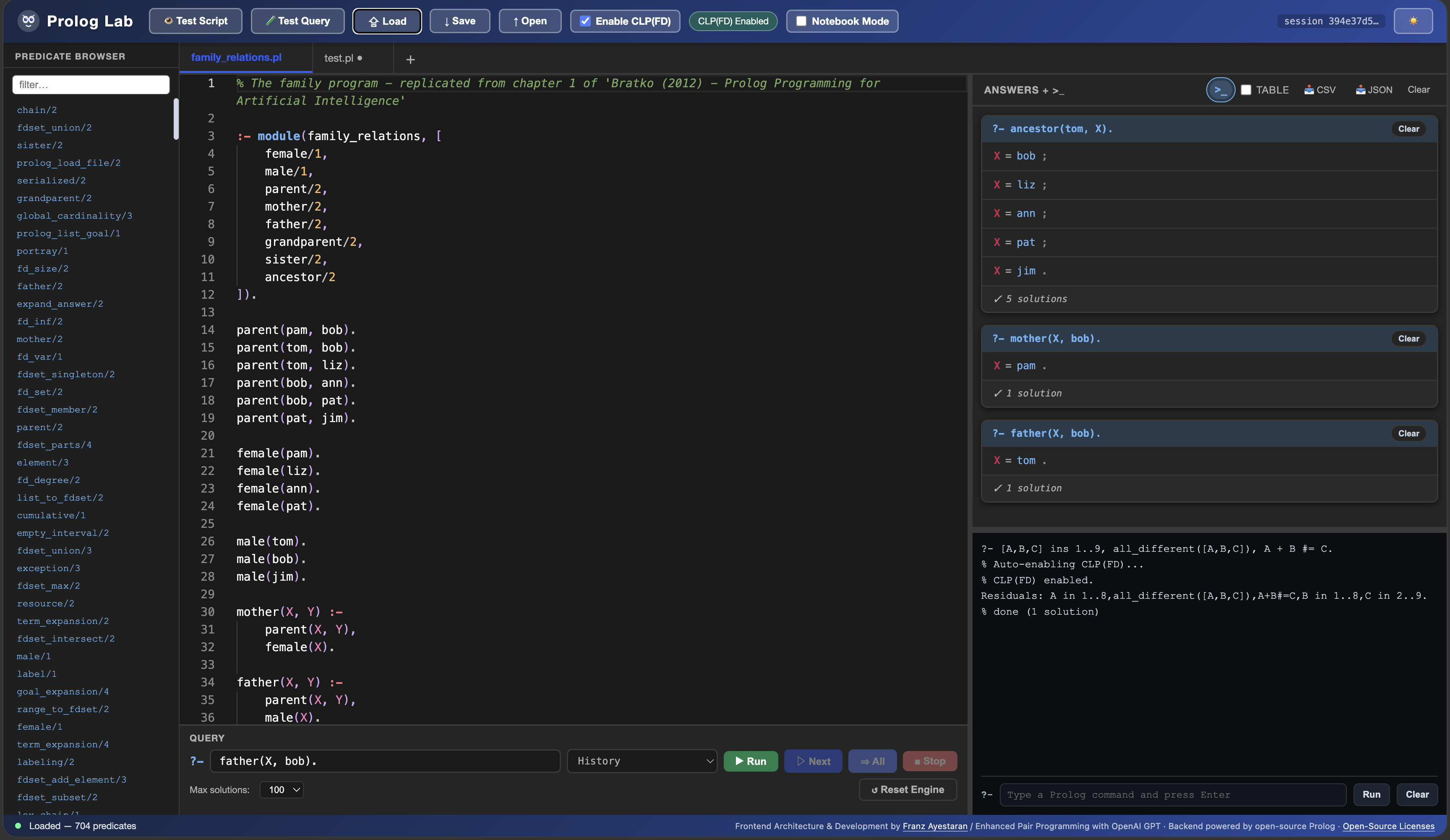Select female/1 in predicate browser
Screen dimensions: 1450x840
(40, 727)
